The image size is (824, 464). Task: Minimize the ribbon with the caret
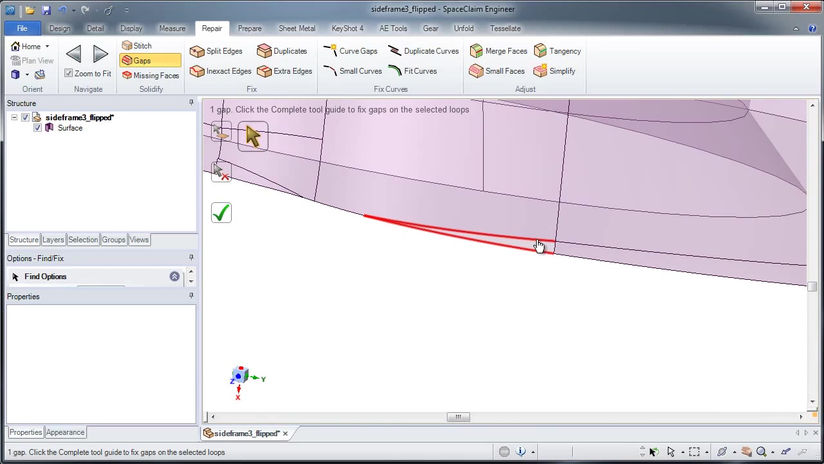click(x=796, y=28)
